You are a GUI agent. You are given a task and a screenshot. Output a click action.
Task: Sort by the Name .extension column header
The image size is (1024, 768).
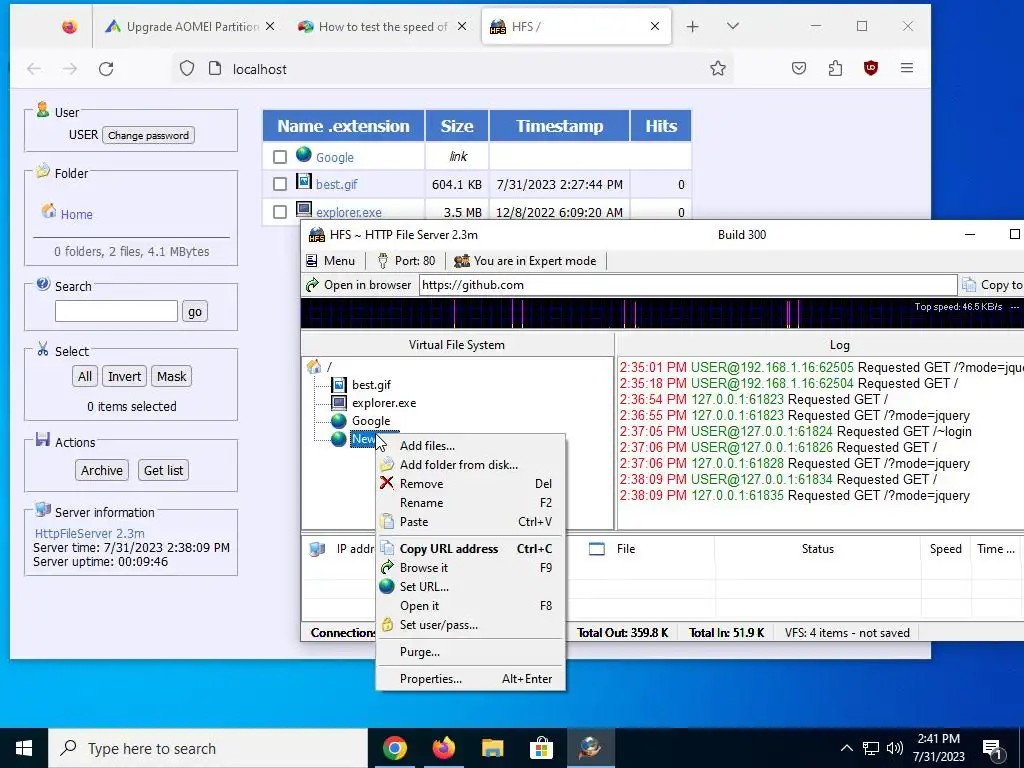(x=344, y=126)
